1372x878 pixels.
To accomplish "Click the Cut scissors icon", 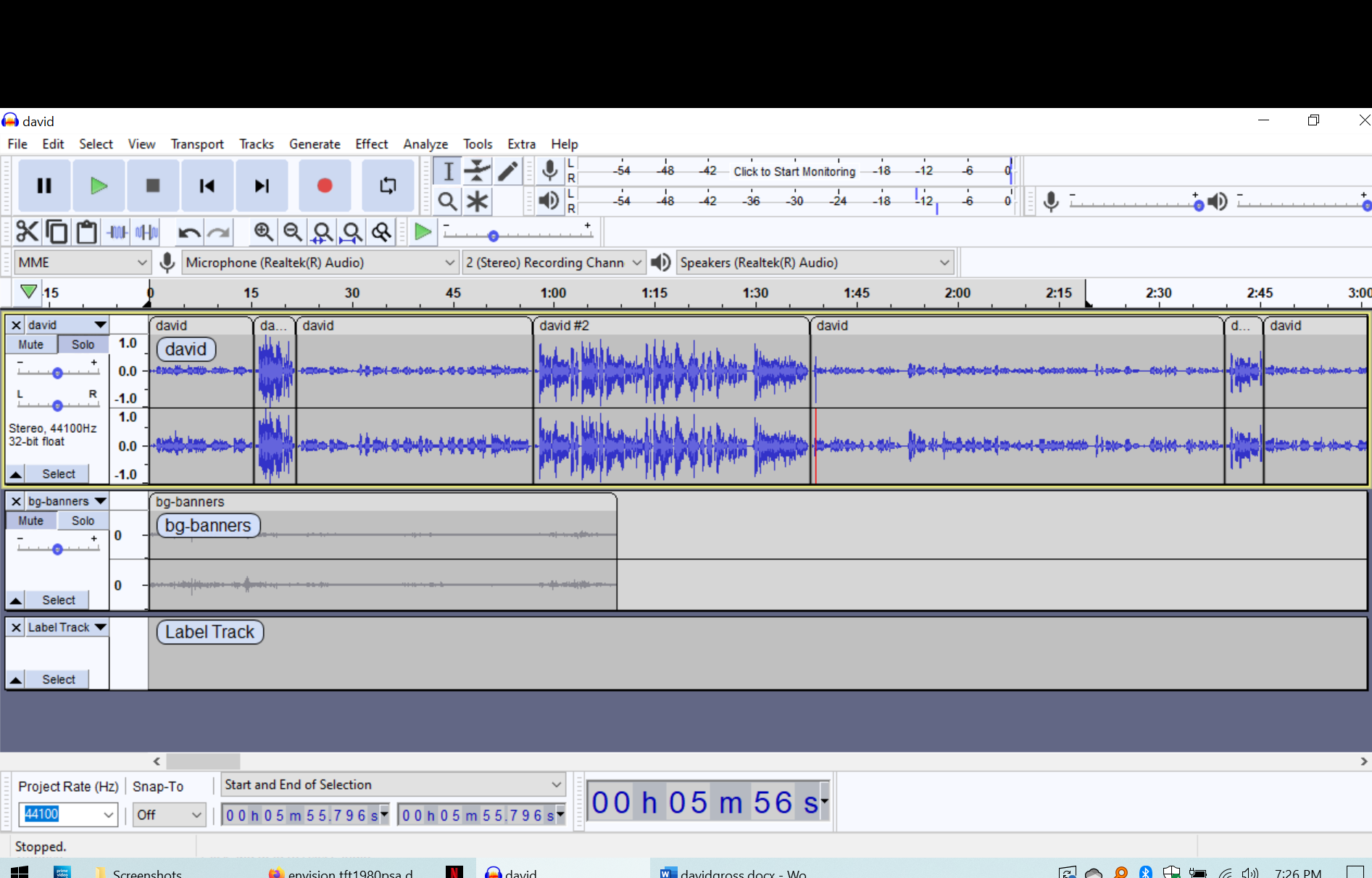I will click(27, 232).
